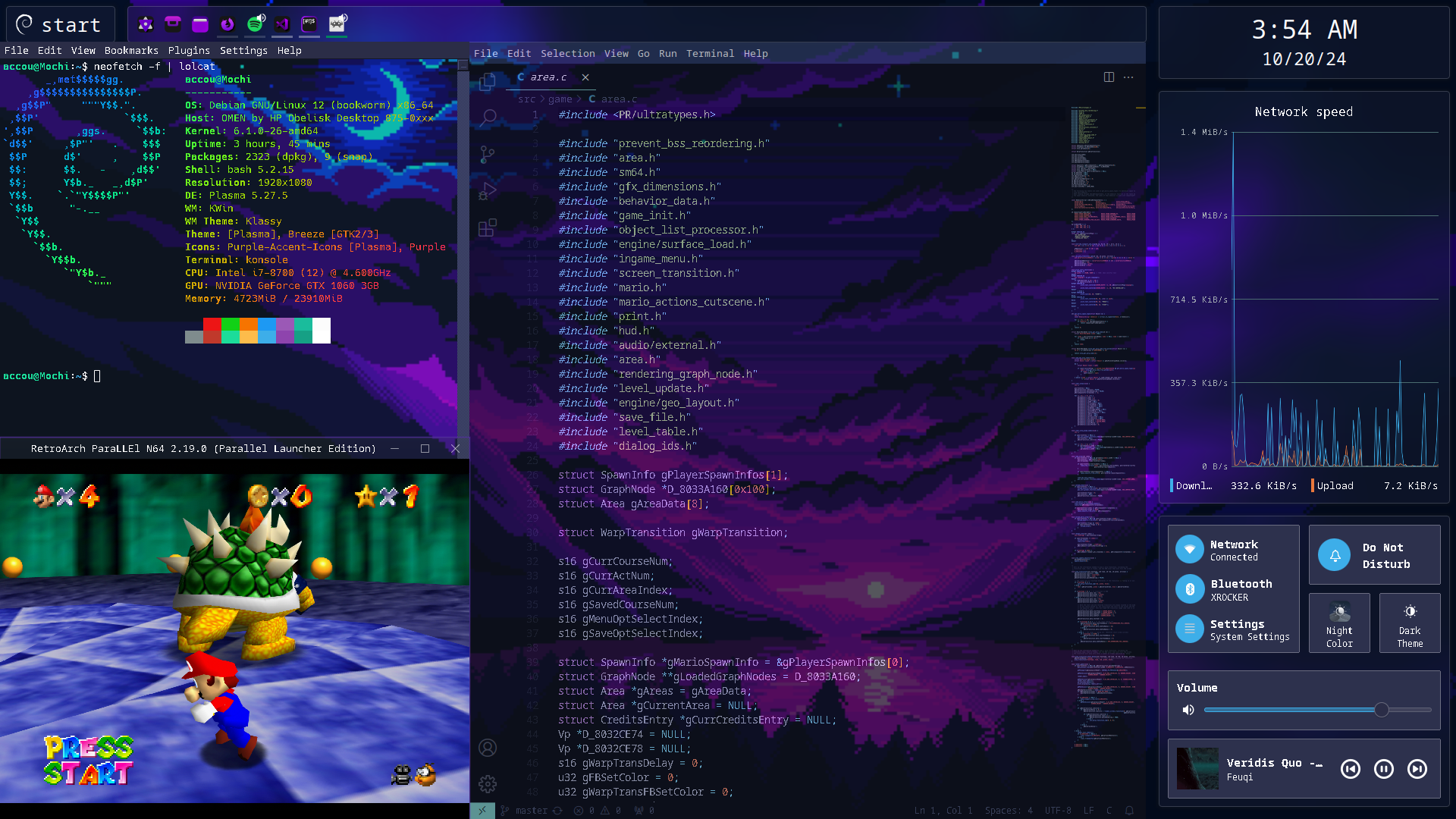Synchronize changes via status bar sync icon

pyautogui.click(x=557, y=811)
